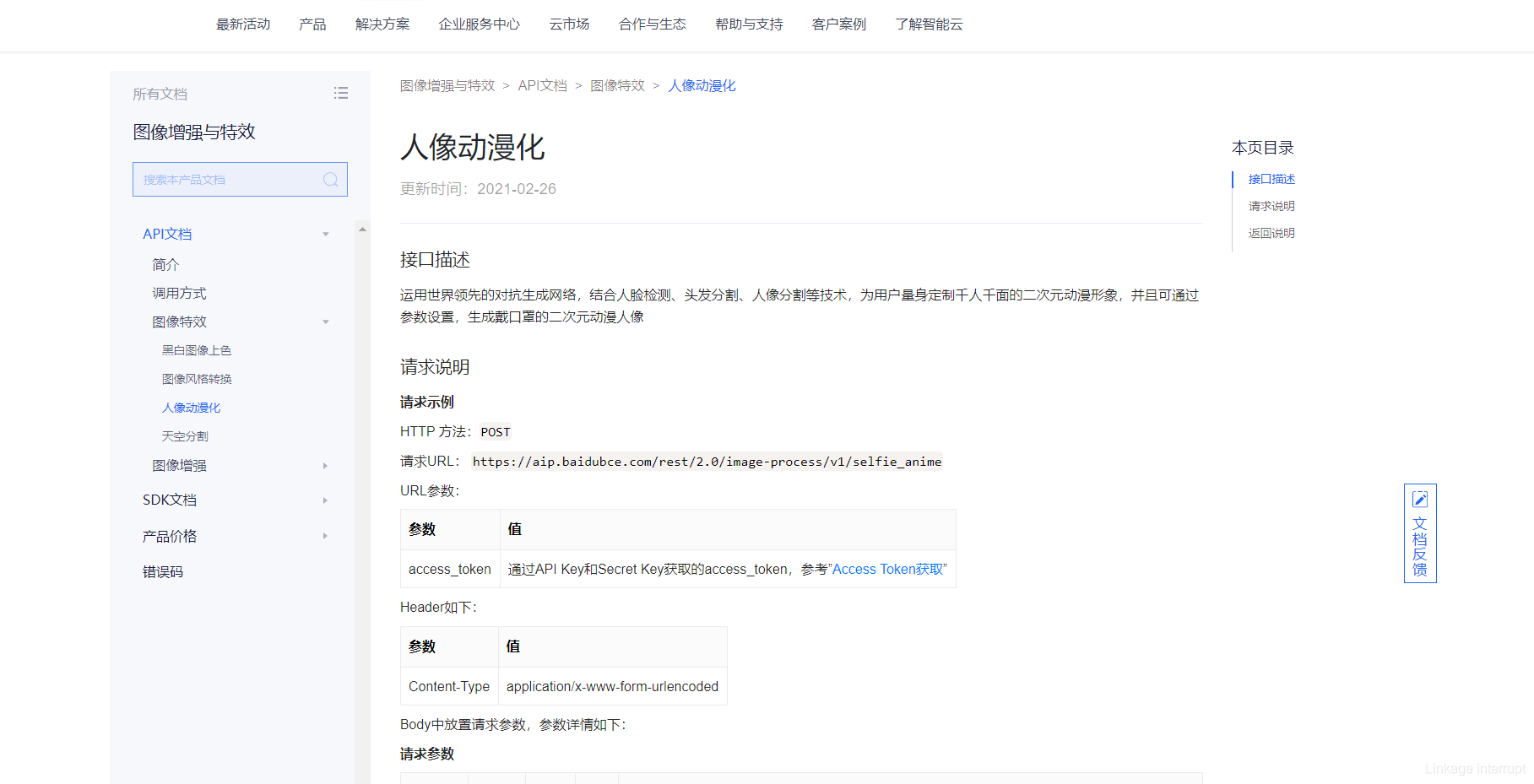This screenshot has height=784, width=1534.
Task: Click the search magnifier icon in sidebar
Action: [330, 179]
